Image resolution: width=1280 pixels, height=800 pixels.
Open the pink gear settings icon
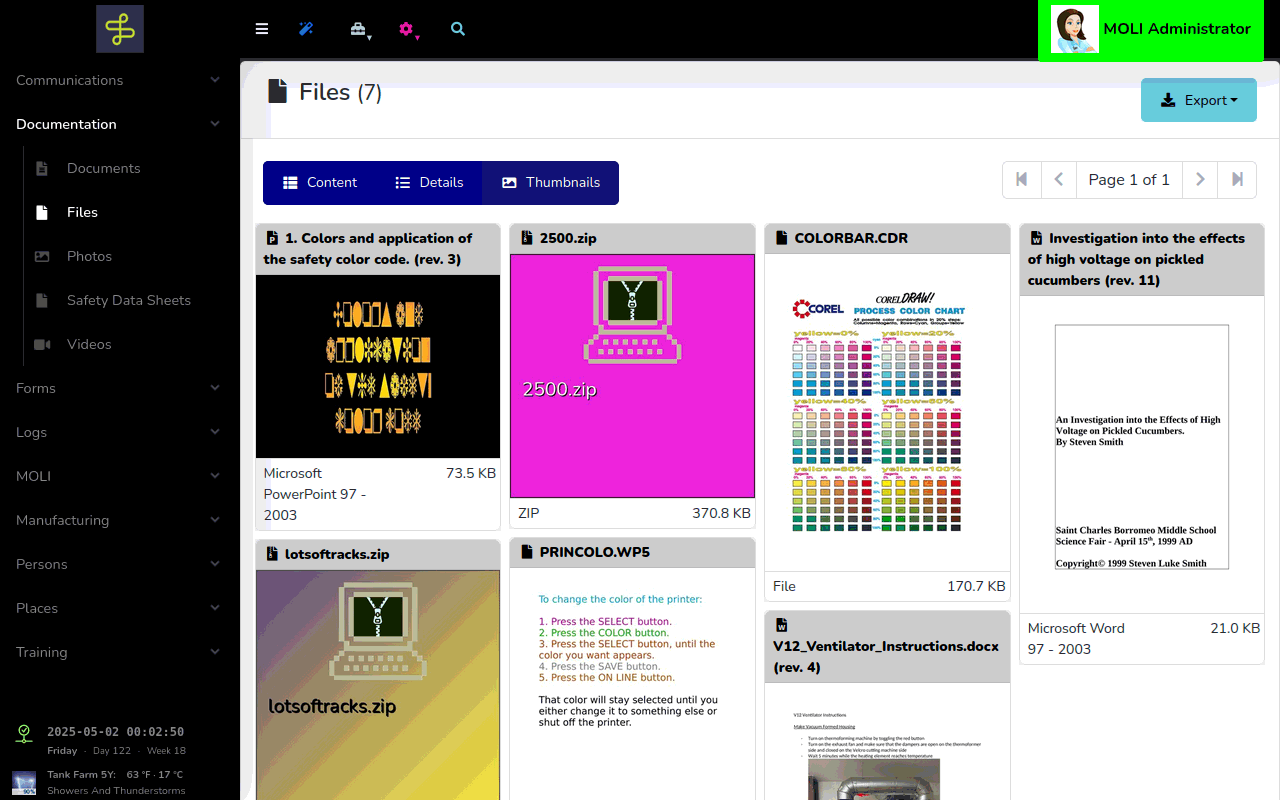(406, 29)
